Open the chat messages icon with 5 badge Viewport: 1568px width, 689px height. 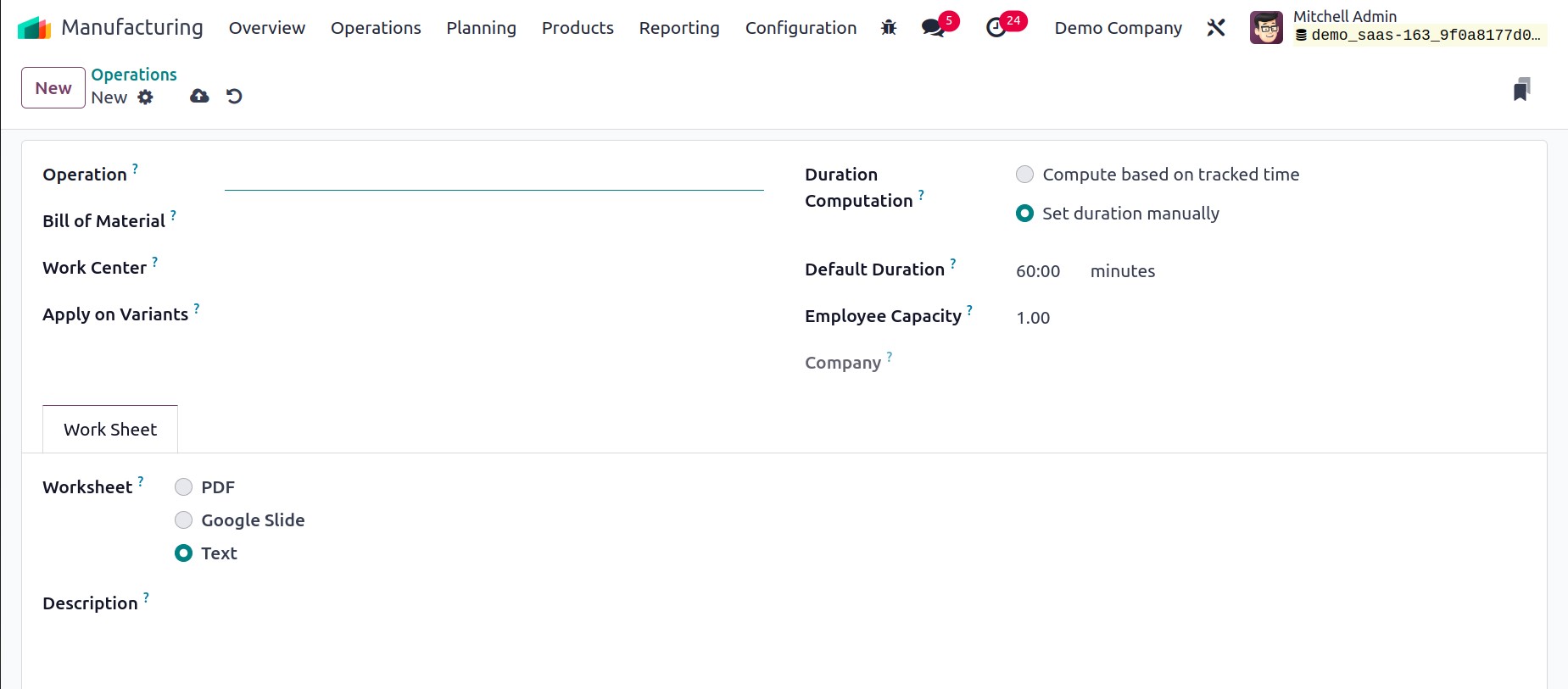933,28
